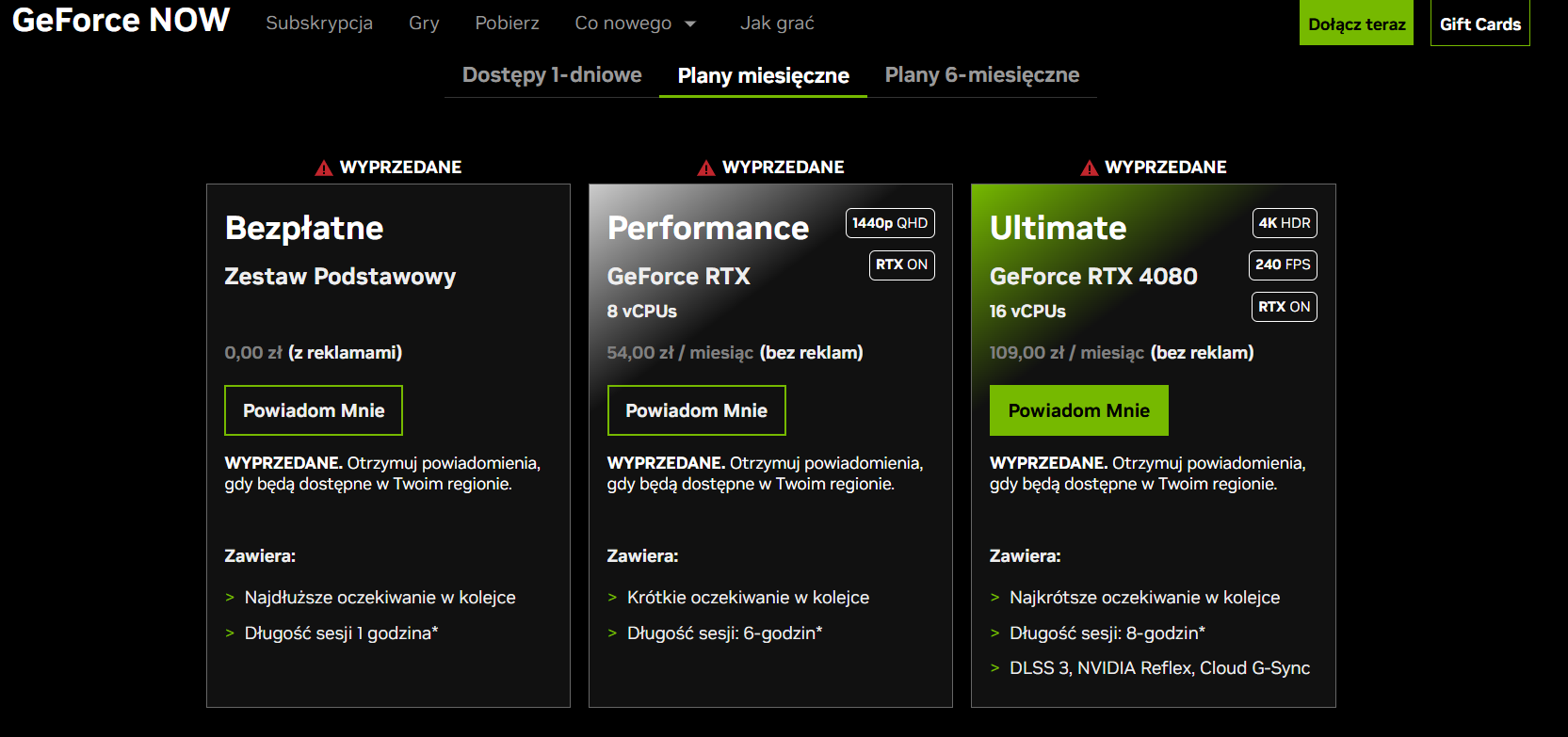Click Długość sesji: 6-godzin feature
Screen dimensions: 1568x737
724,633
